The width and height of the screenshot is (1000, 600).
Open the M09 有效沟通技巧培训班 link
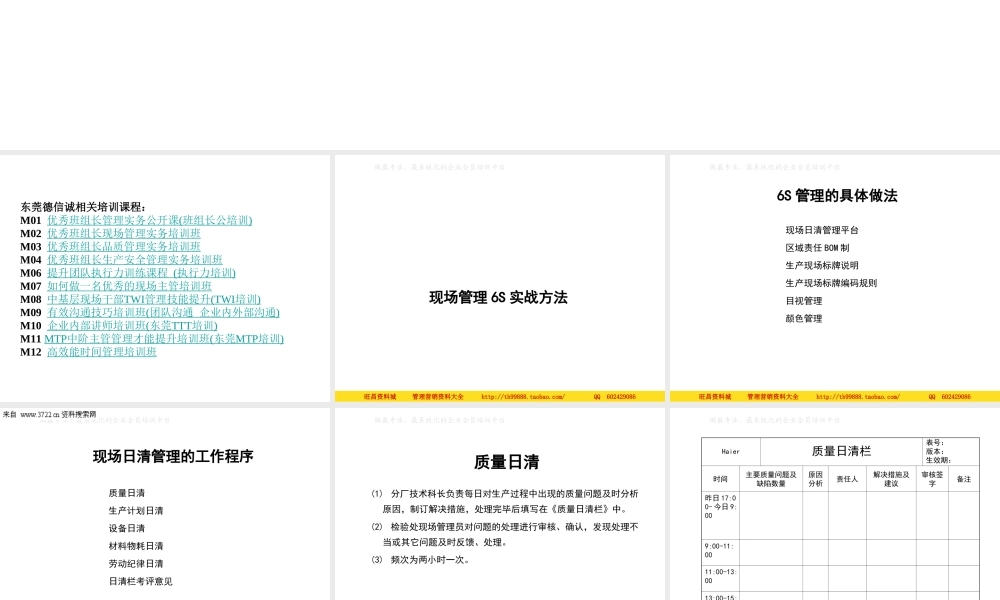(164, 313)
